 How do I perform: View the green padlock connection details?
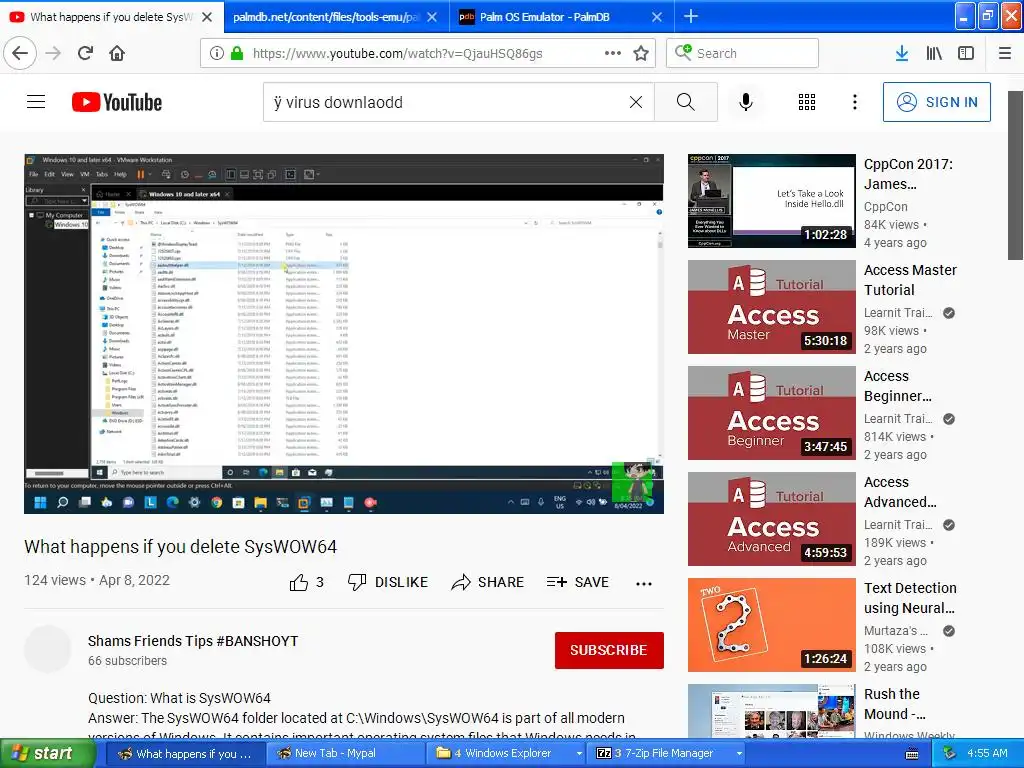click(237, 54)
